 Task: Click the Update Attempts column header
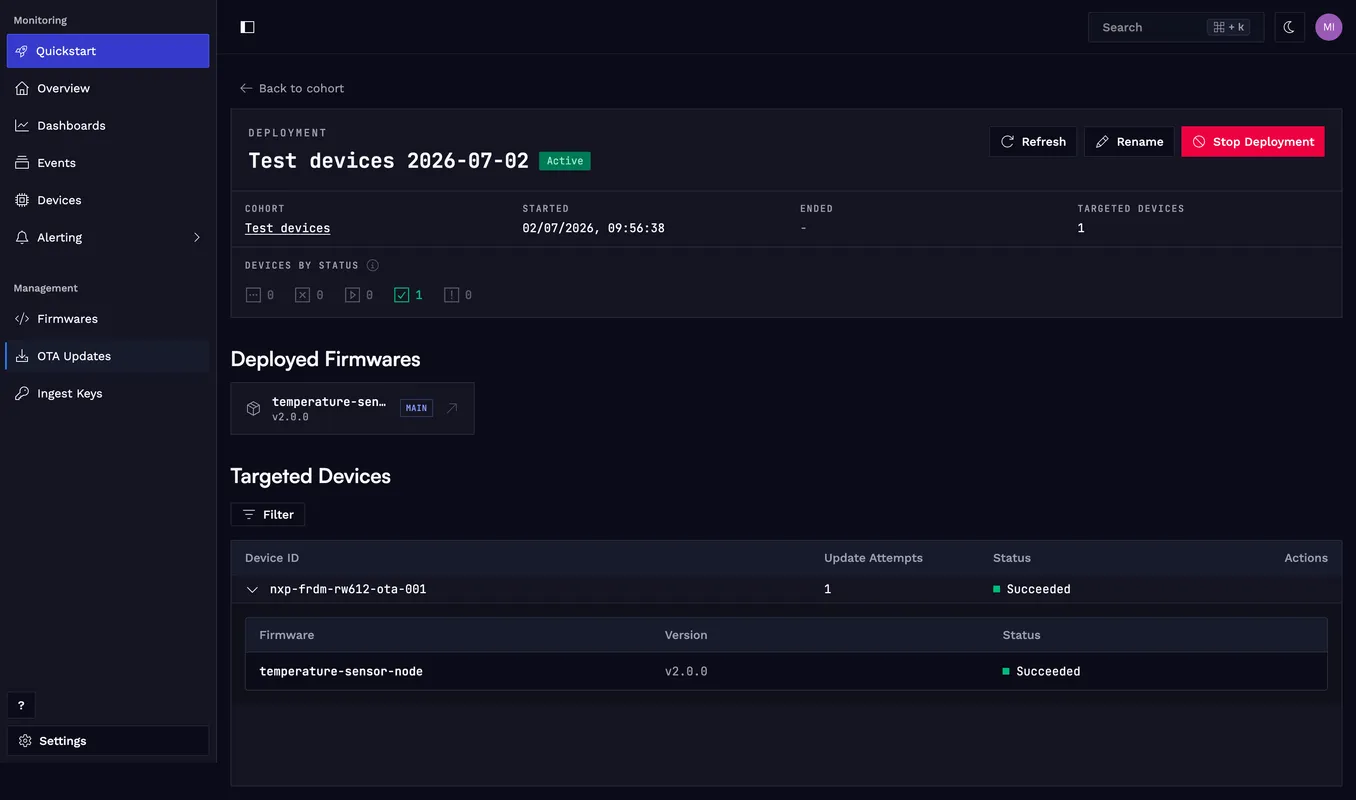[x=873, y=558]
